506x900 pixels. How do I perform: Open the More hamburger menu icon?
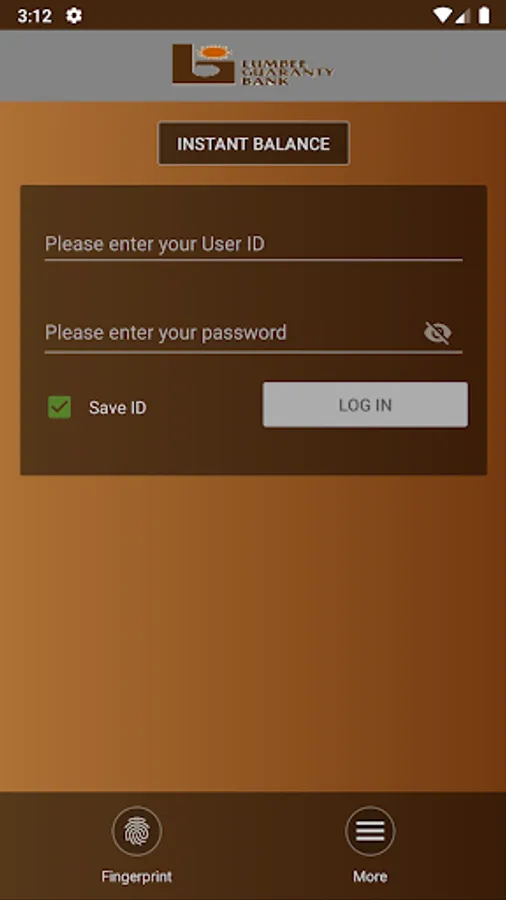(x=370, y=831)
